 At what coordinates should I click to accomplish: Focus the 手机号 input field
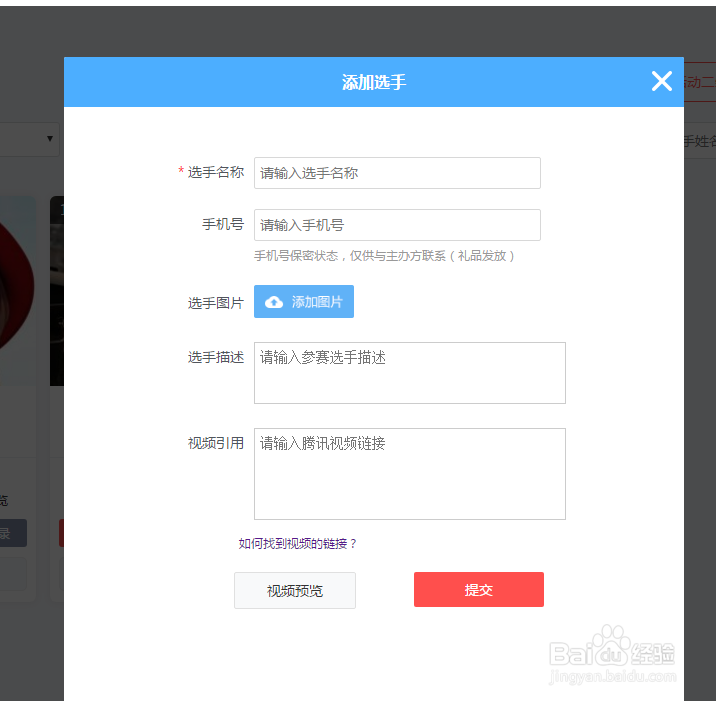[x=397, y=225]
